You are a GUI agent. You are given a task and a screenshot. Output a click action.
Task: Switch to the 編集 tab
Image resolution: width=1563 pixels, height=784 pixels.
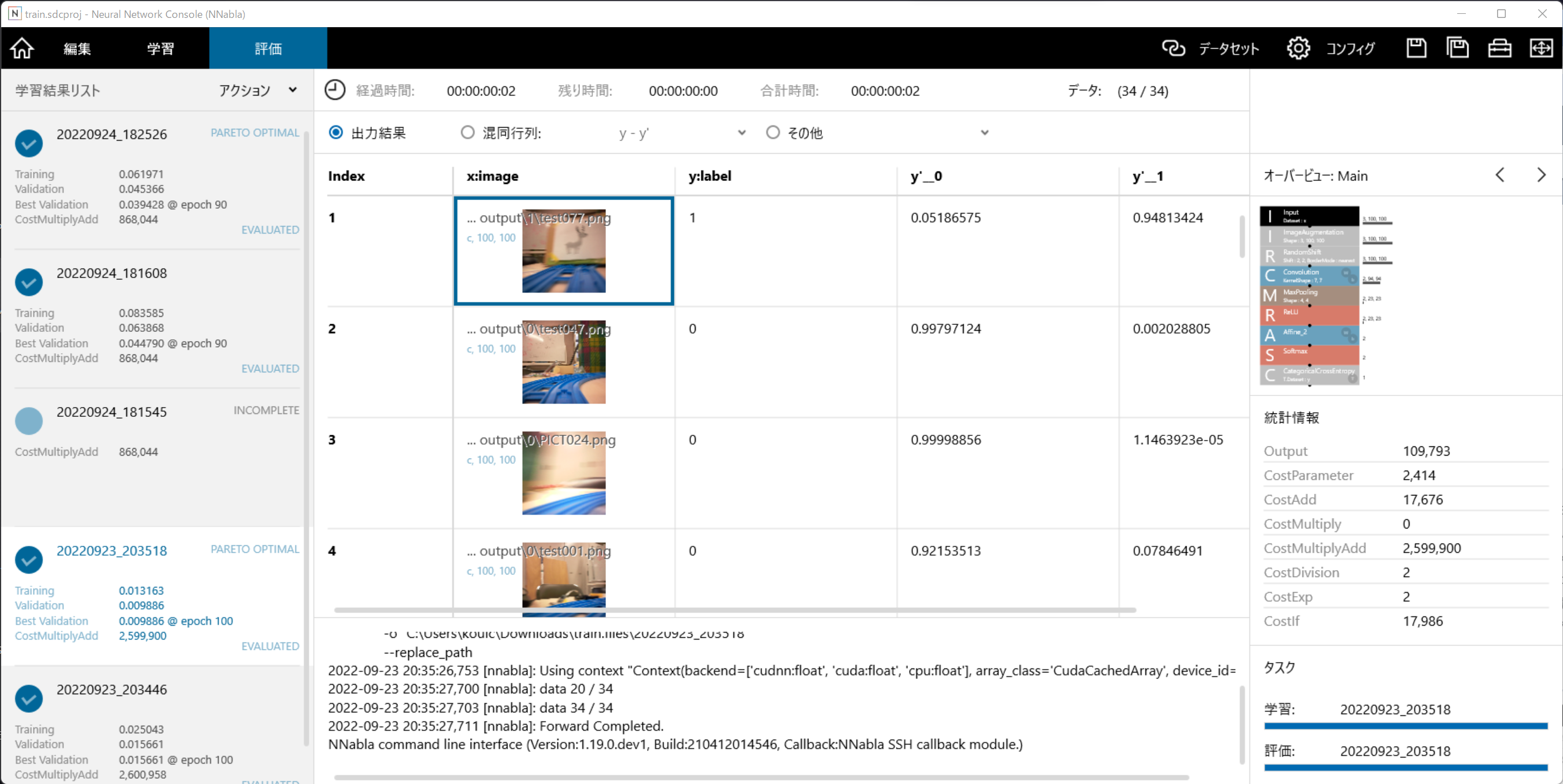click(x=77, y=49)
